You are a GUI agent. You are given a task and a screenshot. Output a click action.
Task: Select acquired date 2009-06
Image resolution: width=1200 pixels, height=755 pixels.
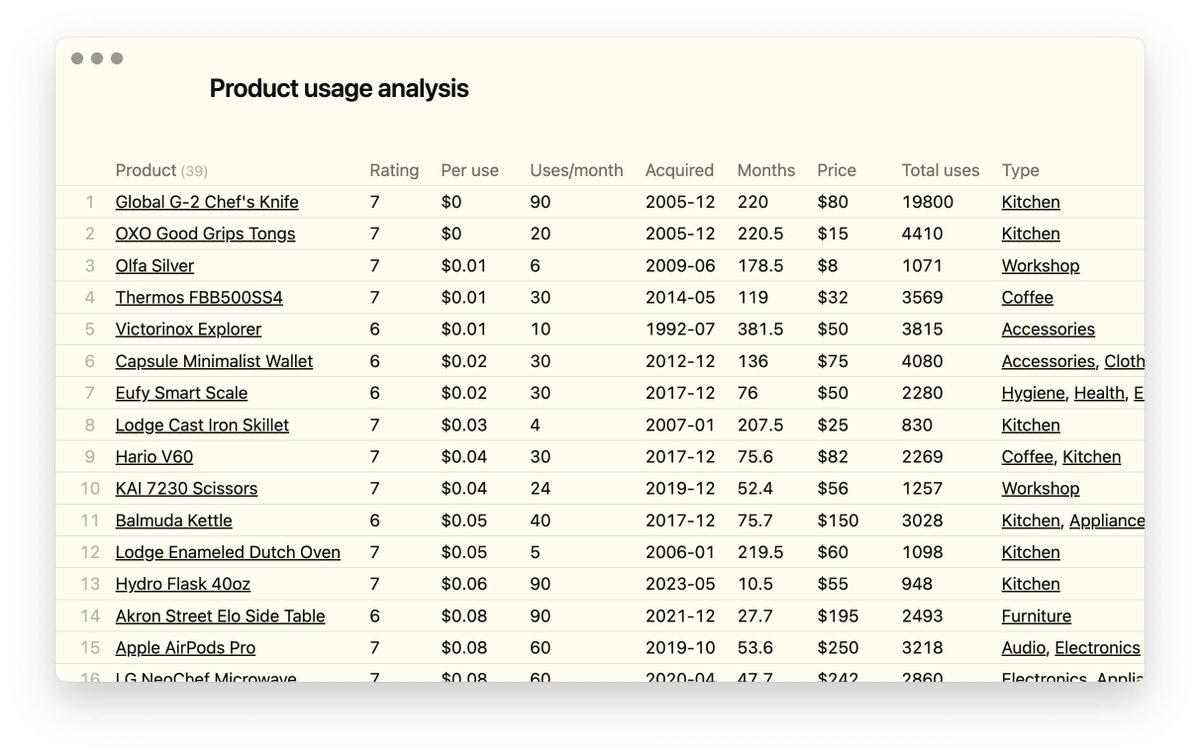point(681,266)
